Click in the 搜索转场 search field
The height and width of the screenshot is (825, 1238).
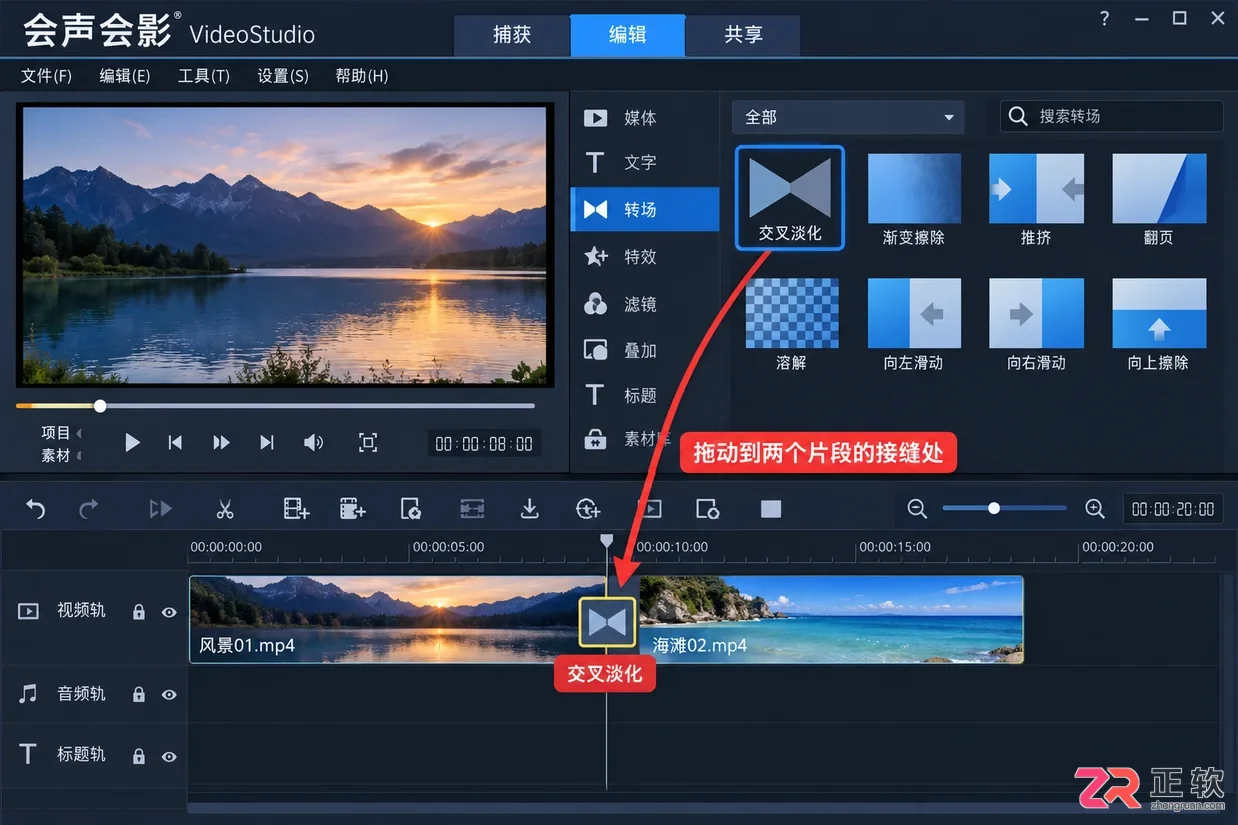[1112, 116]
